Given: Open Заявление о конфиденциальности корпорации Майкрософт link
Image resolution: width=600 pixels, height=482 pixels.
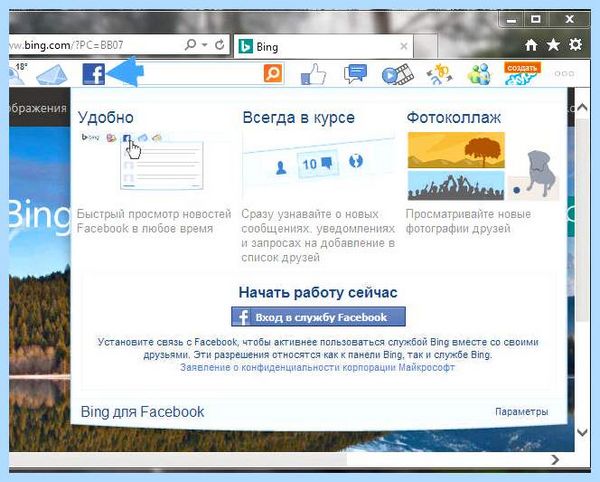Looking at the screenshot, I should (317, 367).
